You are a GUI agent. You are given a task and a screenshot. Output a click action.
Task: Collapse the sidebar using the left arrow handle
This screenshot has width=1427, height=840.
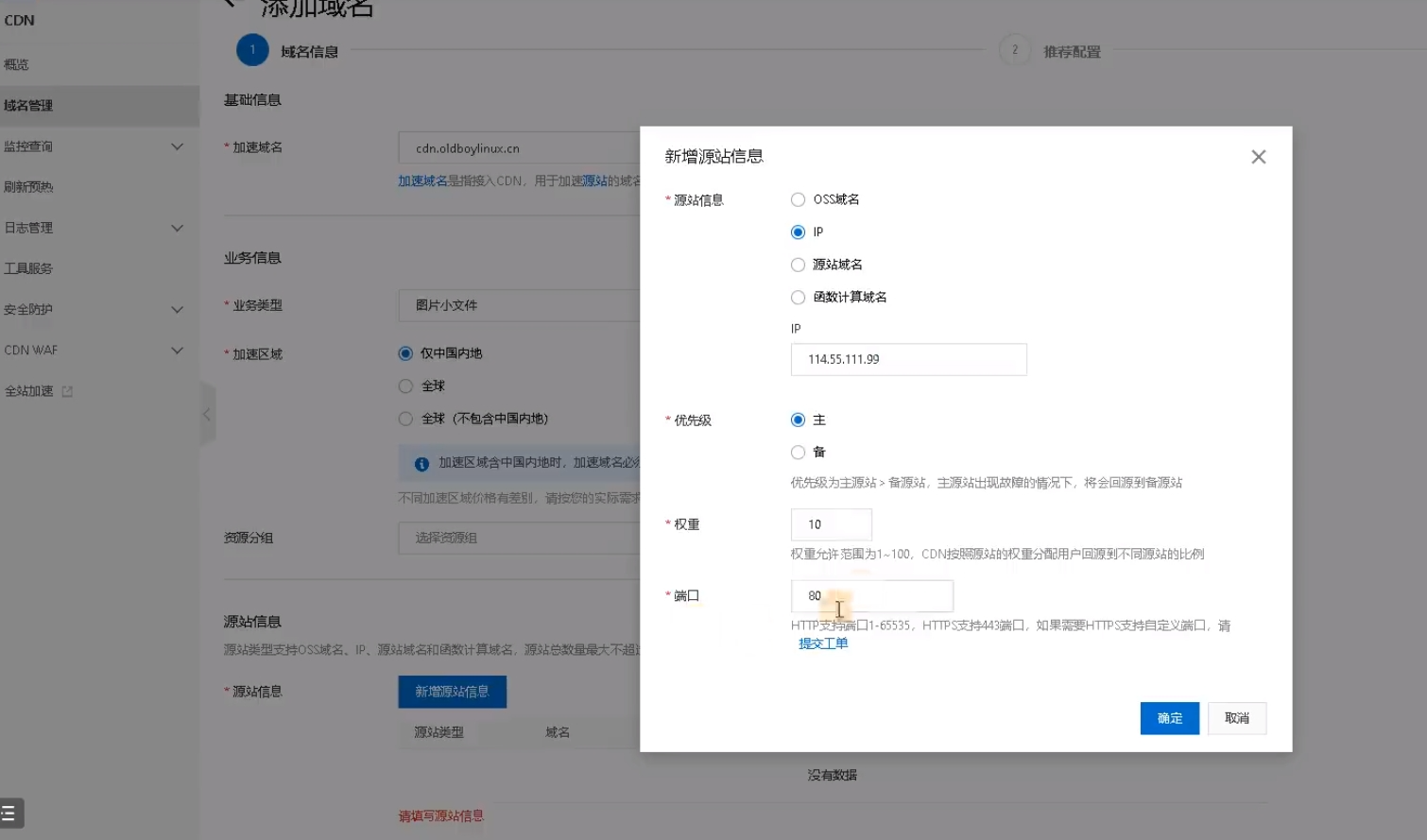tap(208, 414)
